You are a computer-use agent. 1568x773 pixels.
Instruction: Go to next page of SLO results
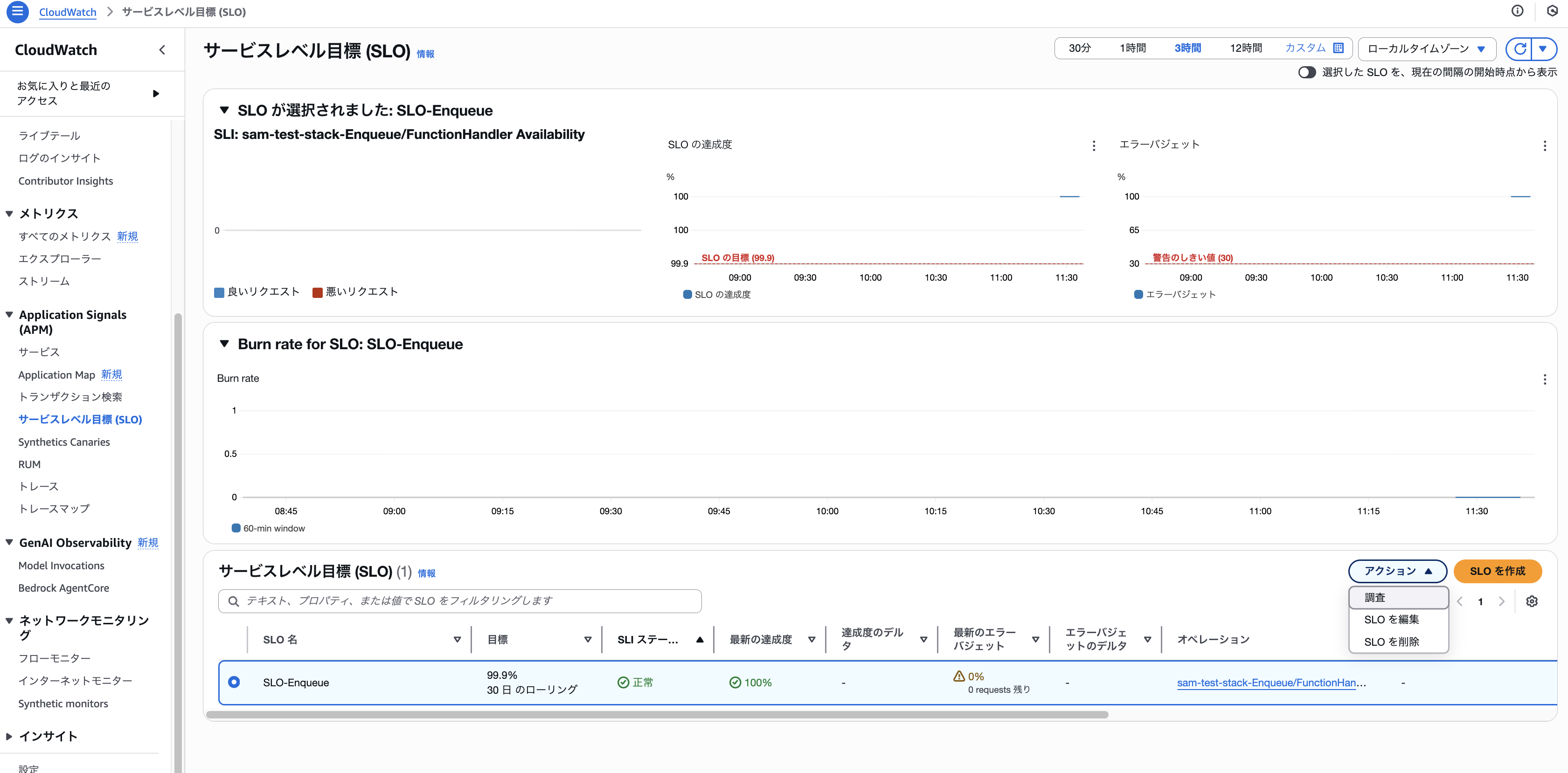coord(1502,601)
